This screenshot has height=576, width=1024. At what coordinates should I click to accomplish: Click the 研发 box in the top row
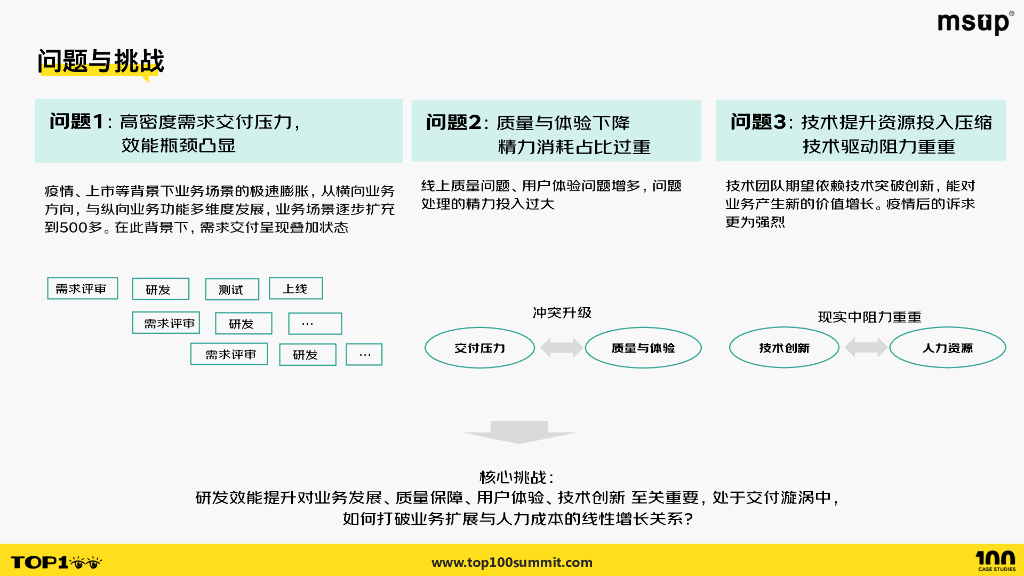click(160, 288)
